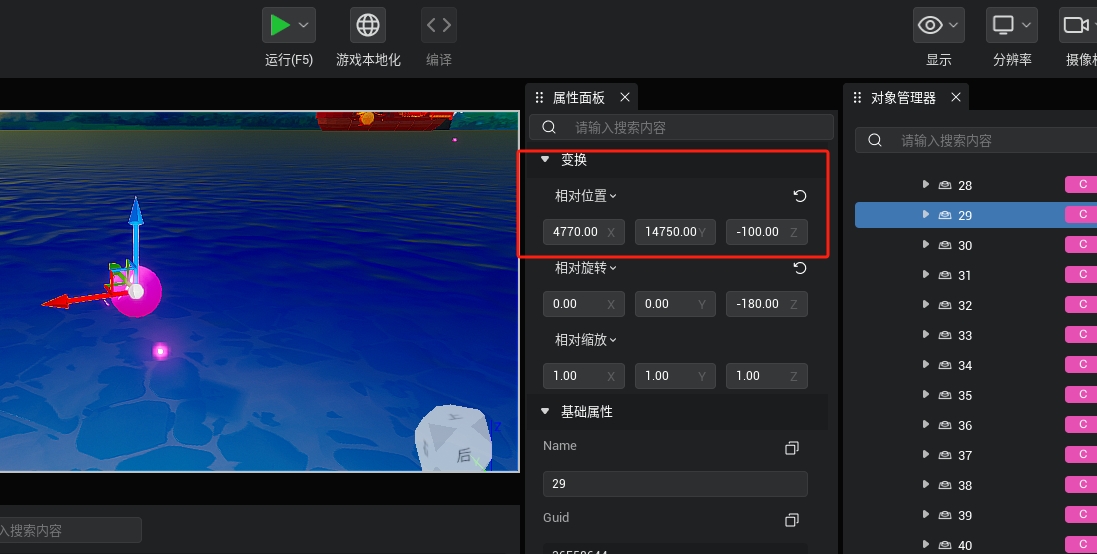Image resolution: width=1097 pixels, height=554 pixels.
Task: Expand object 28 in the tree
Action: (925, 185)
